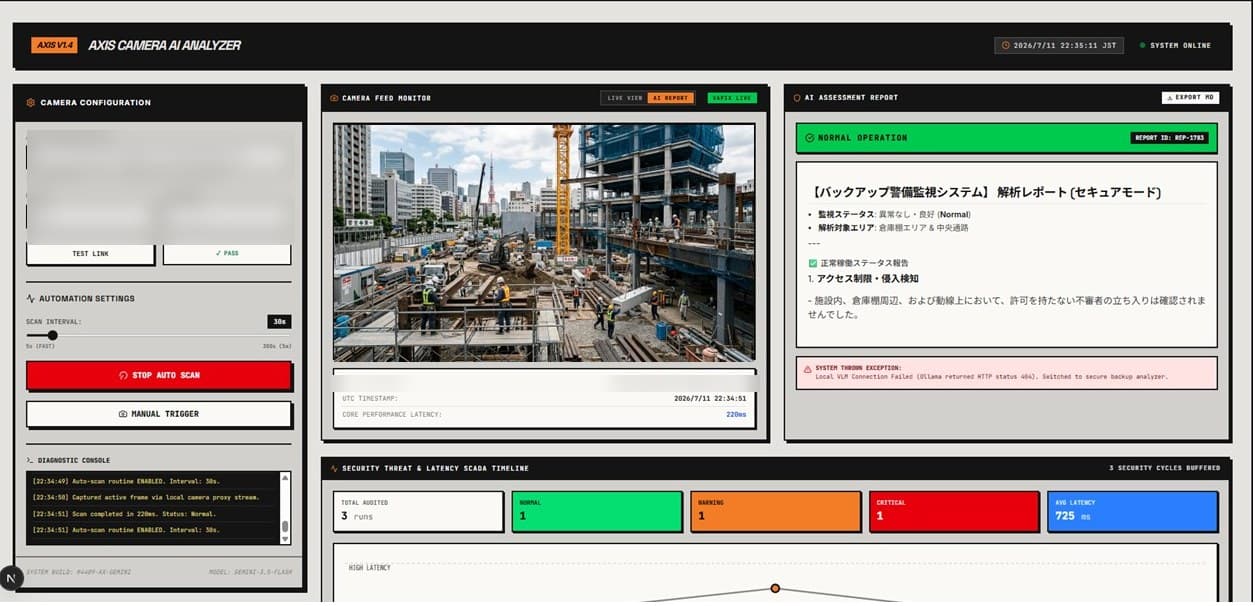Click the 'Model: Gemini-3.5-Flash' footer text
1255x606 pixels.
point(251,572)
